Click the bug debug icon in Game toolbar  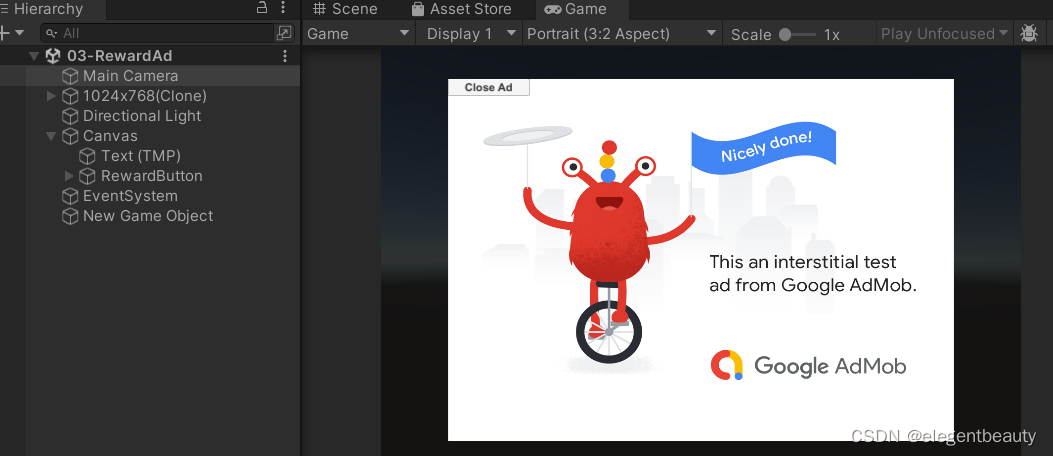1028,34
